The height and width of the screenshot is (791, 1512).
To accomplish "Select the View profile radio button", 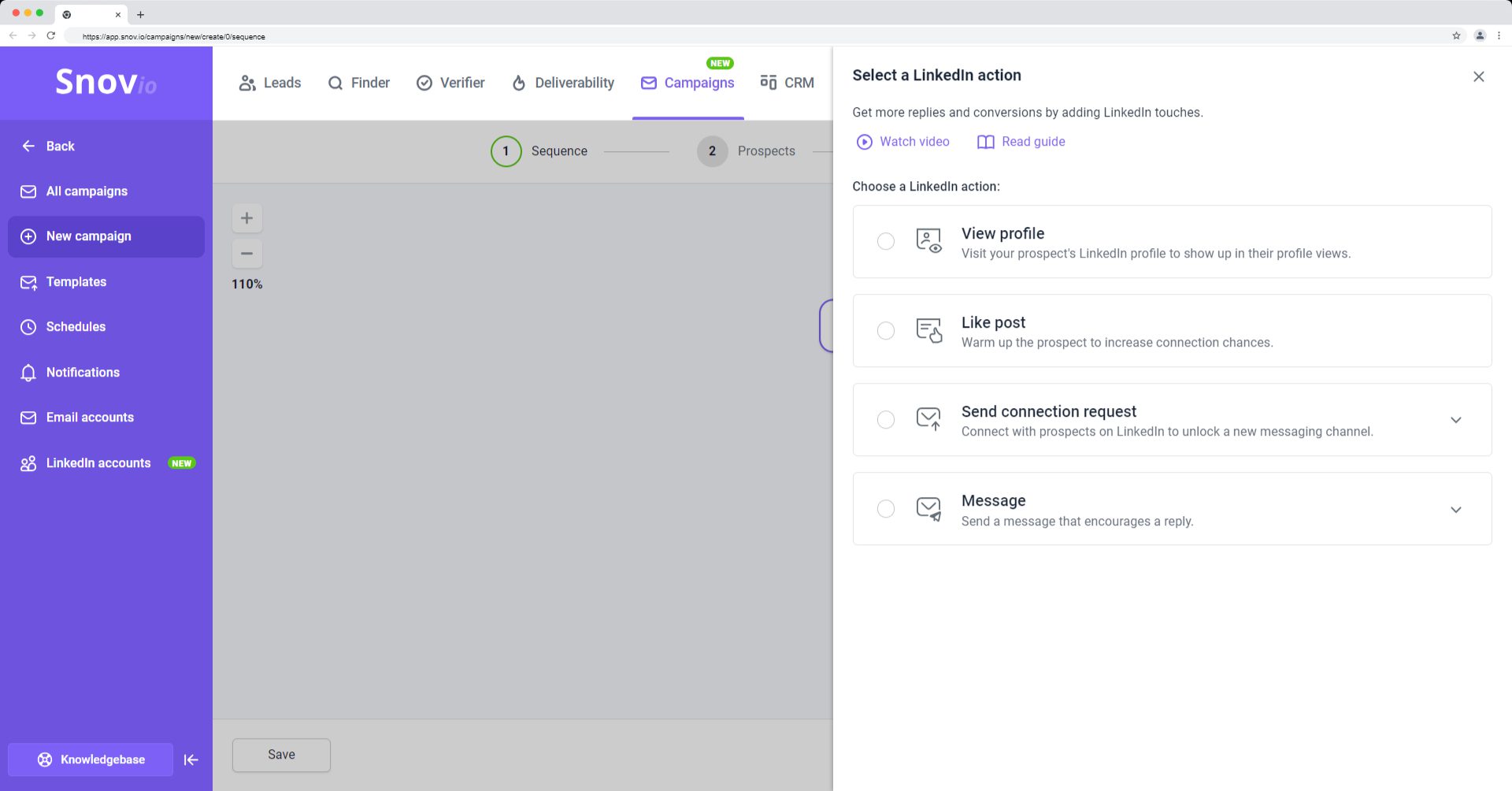I will [x=885, y=241].
